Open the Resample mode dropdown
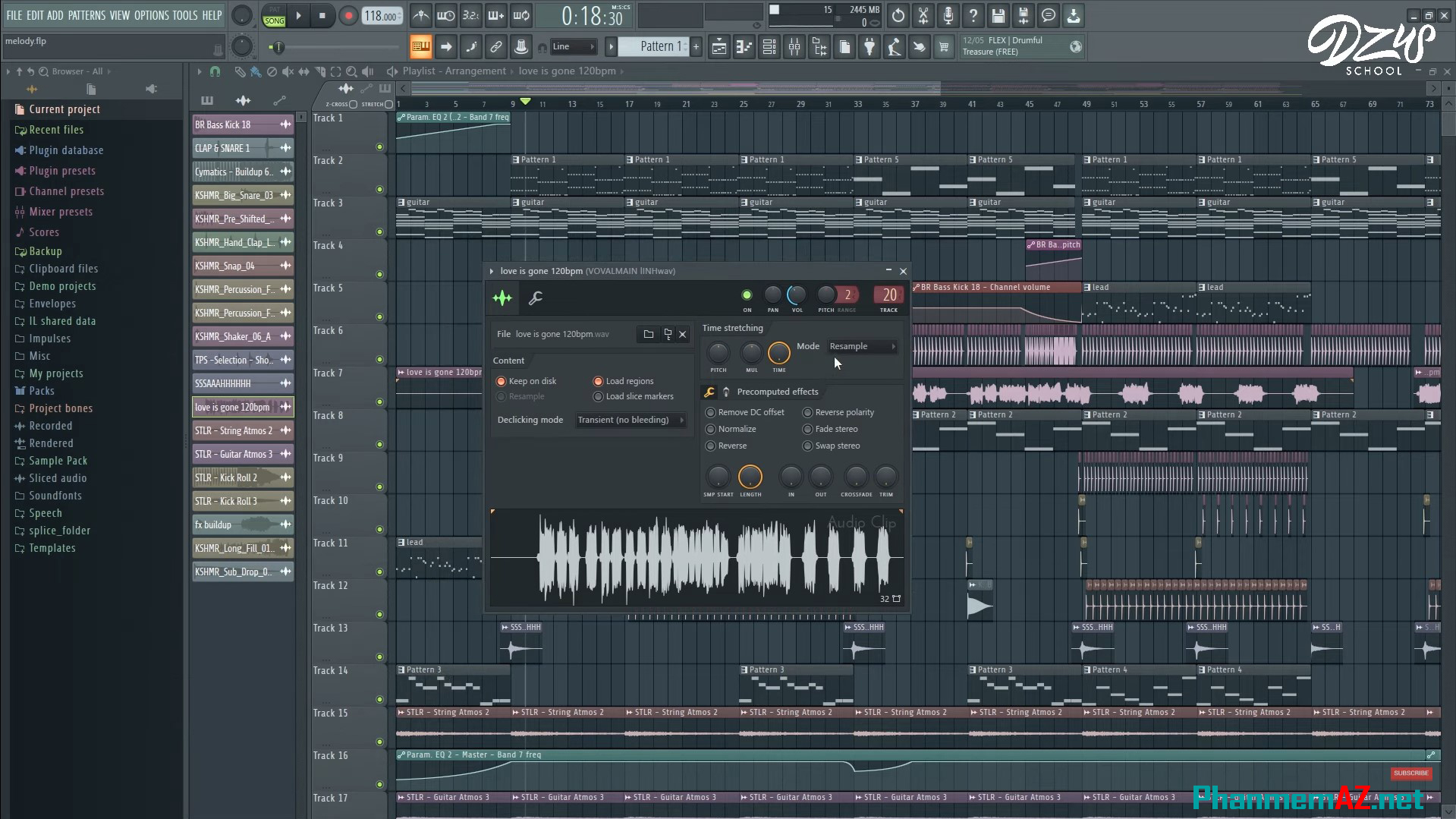 [x=861, y=346]
